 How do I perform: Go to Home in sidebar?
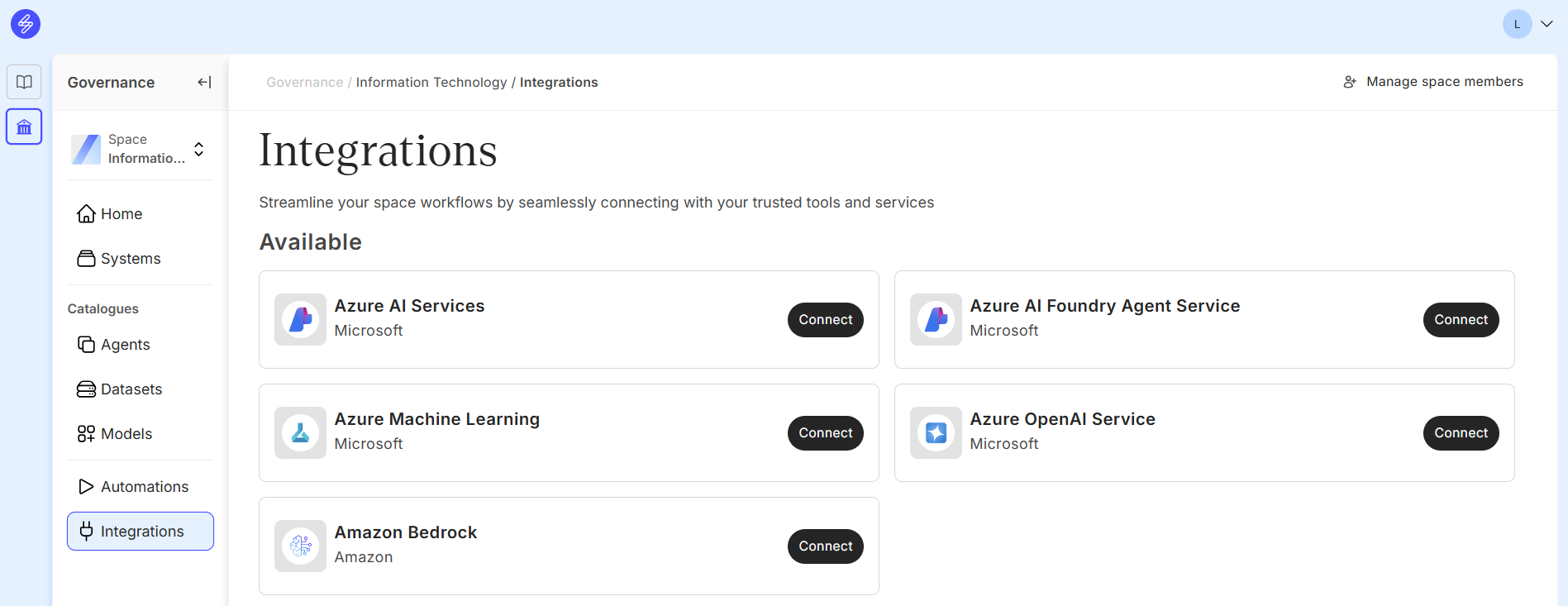coord(122,214)
